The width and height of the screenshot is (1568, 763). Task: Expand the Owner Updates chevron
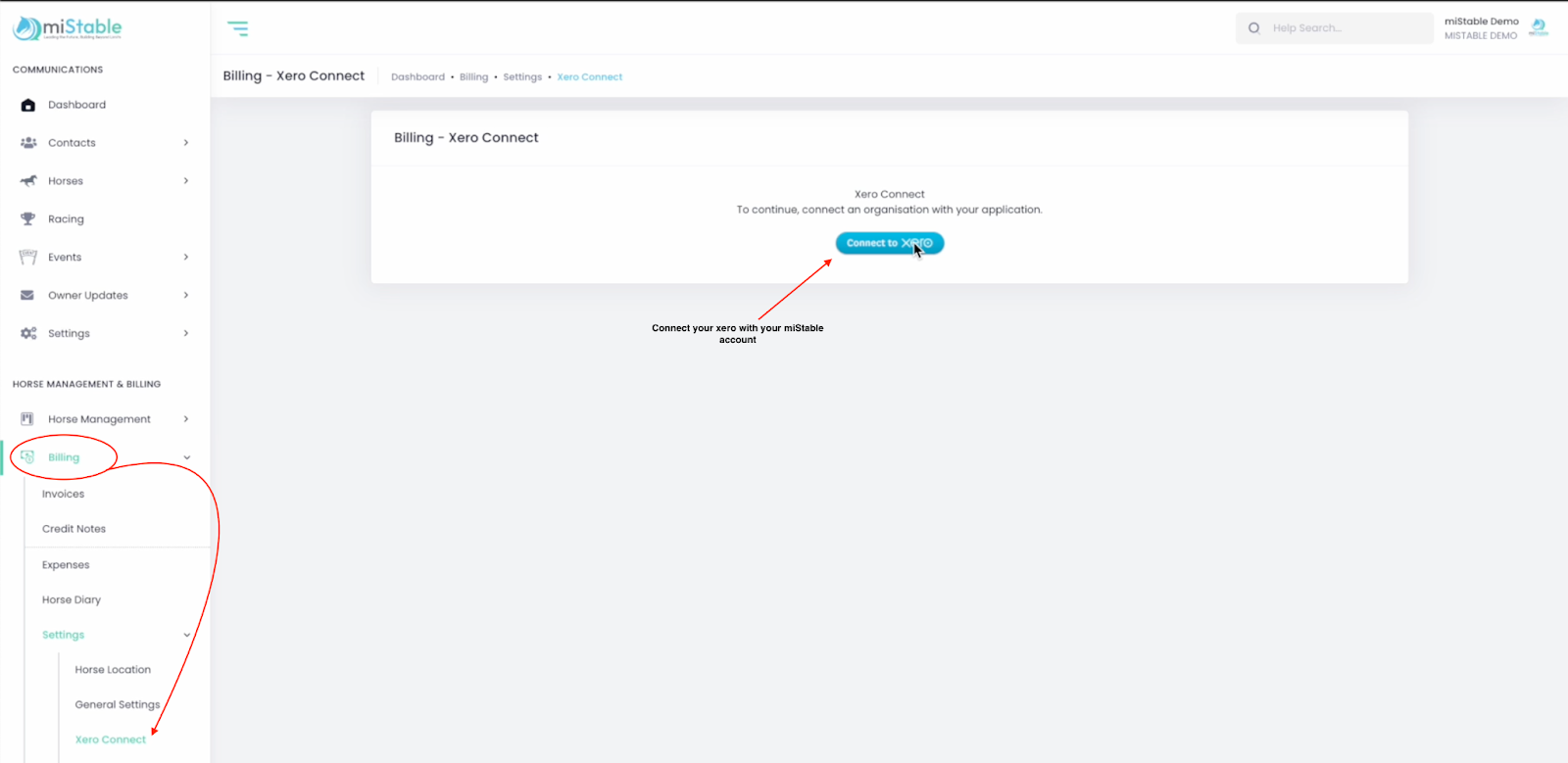186,295
